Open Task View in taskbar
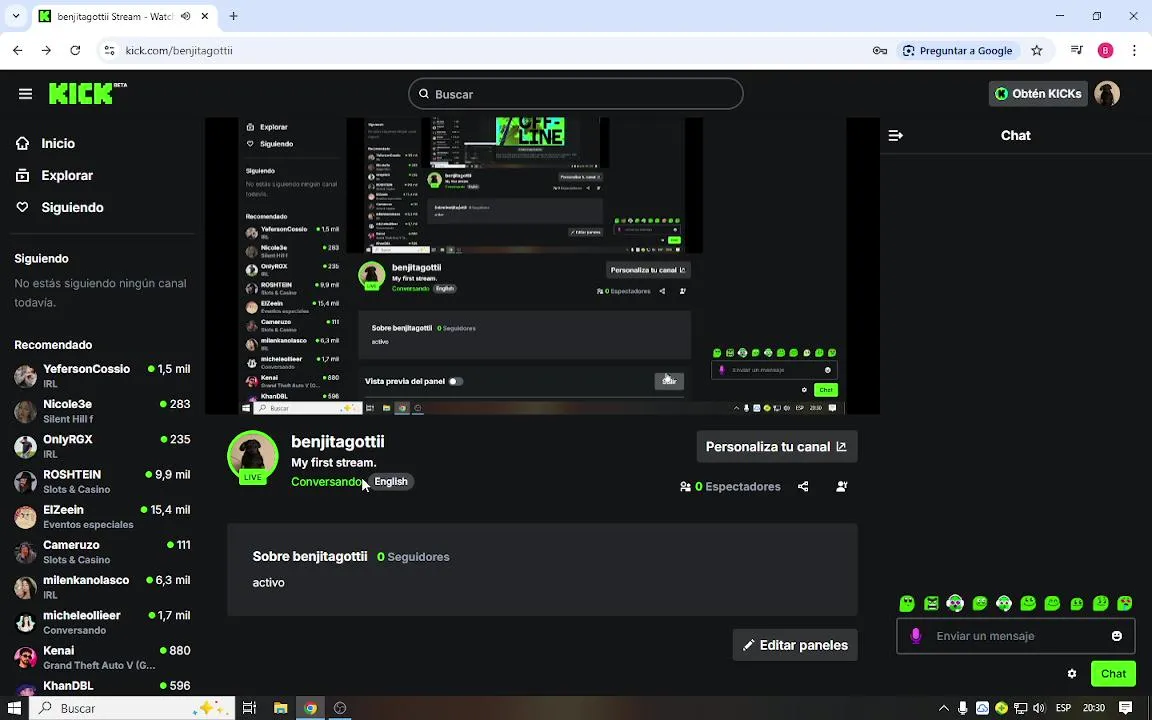Viewport: 1152px width, 720px height. [x=249, y=708]
